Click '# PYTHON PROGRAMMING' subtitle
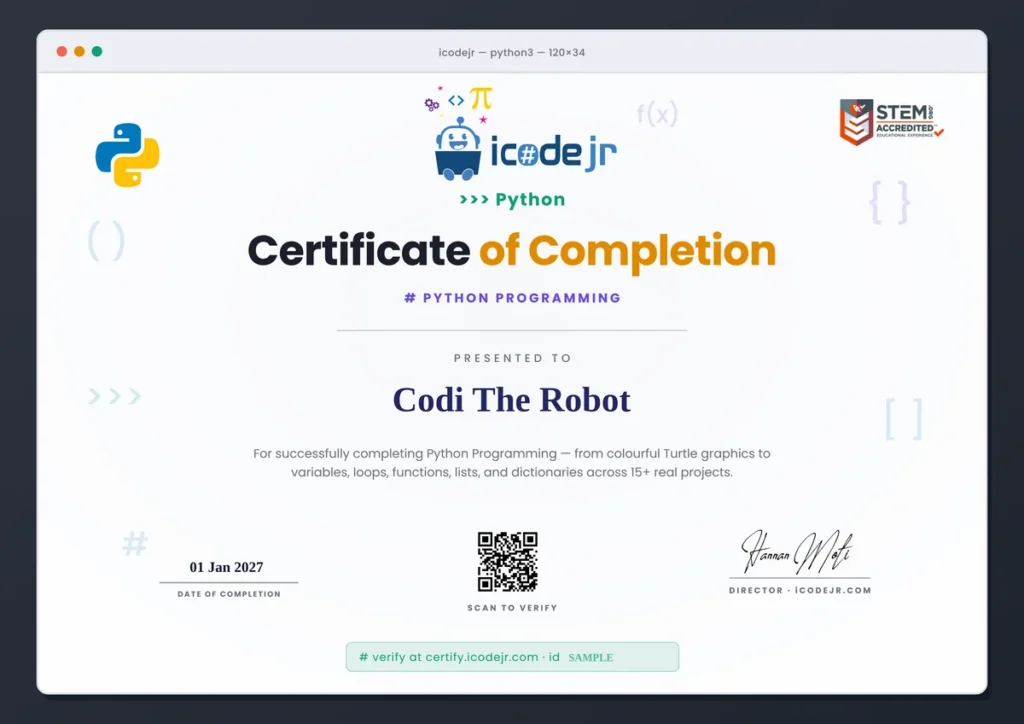This screenshot has width=1024, height=724. [512, 298]
